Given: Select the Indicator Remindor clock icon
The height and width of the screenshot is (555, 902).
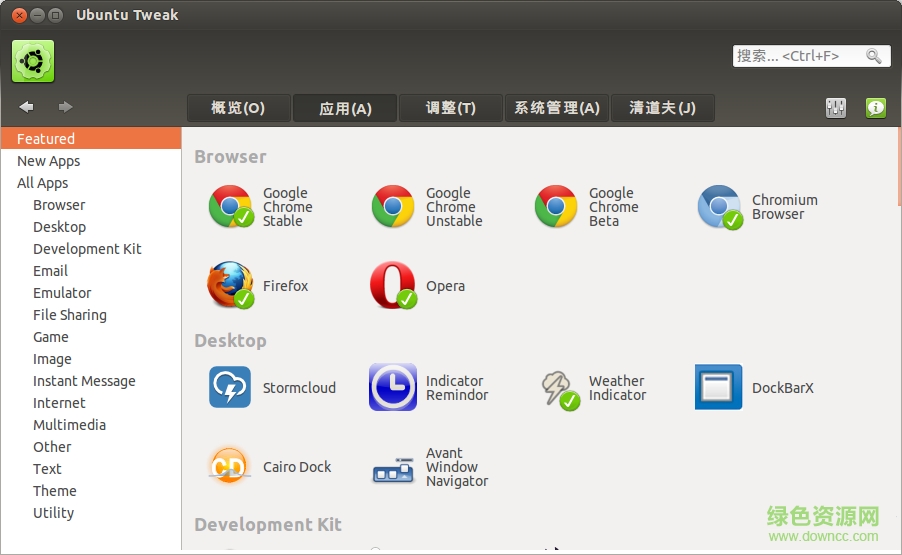Looking at the screenshot, I should (393, 387).
